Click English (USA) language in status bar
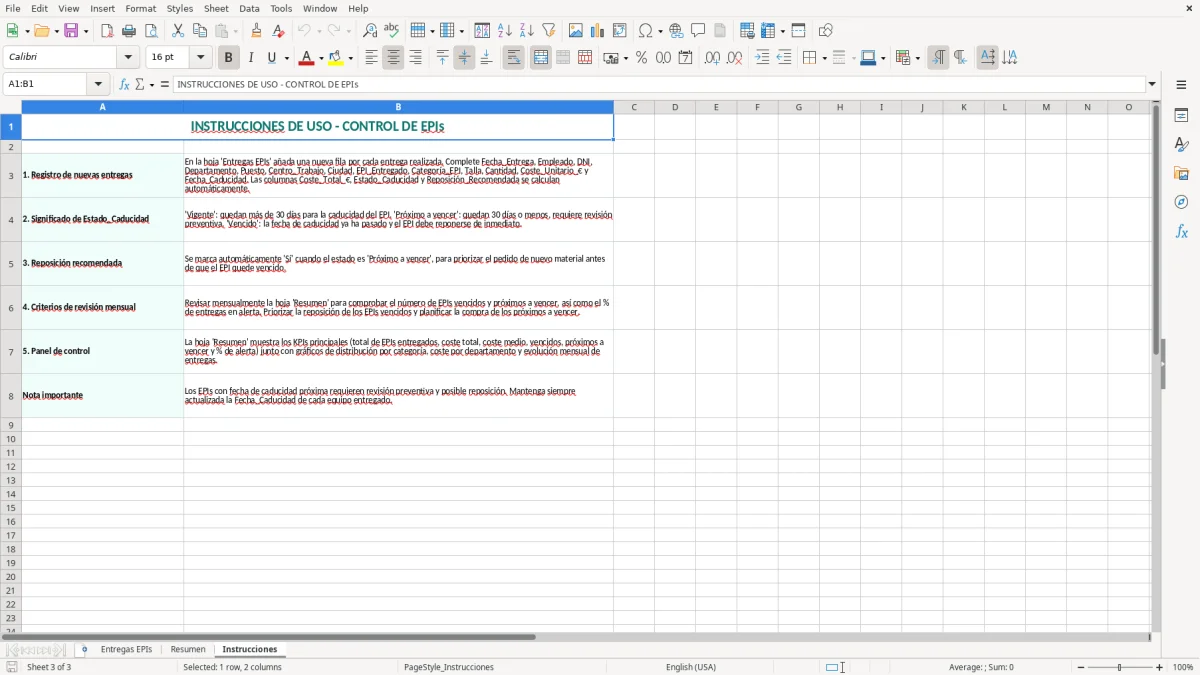1200x675 pixels. click(691, 667)
